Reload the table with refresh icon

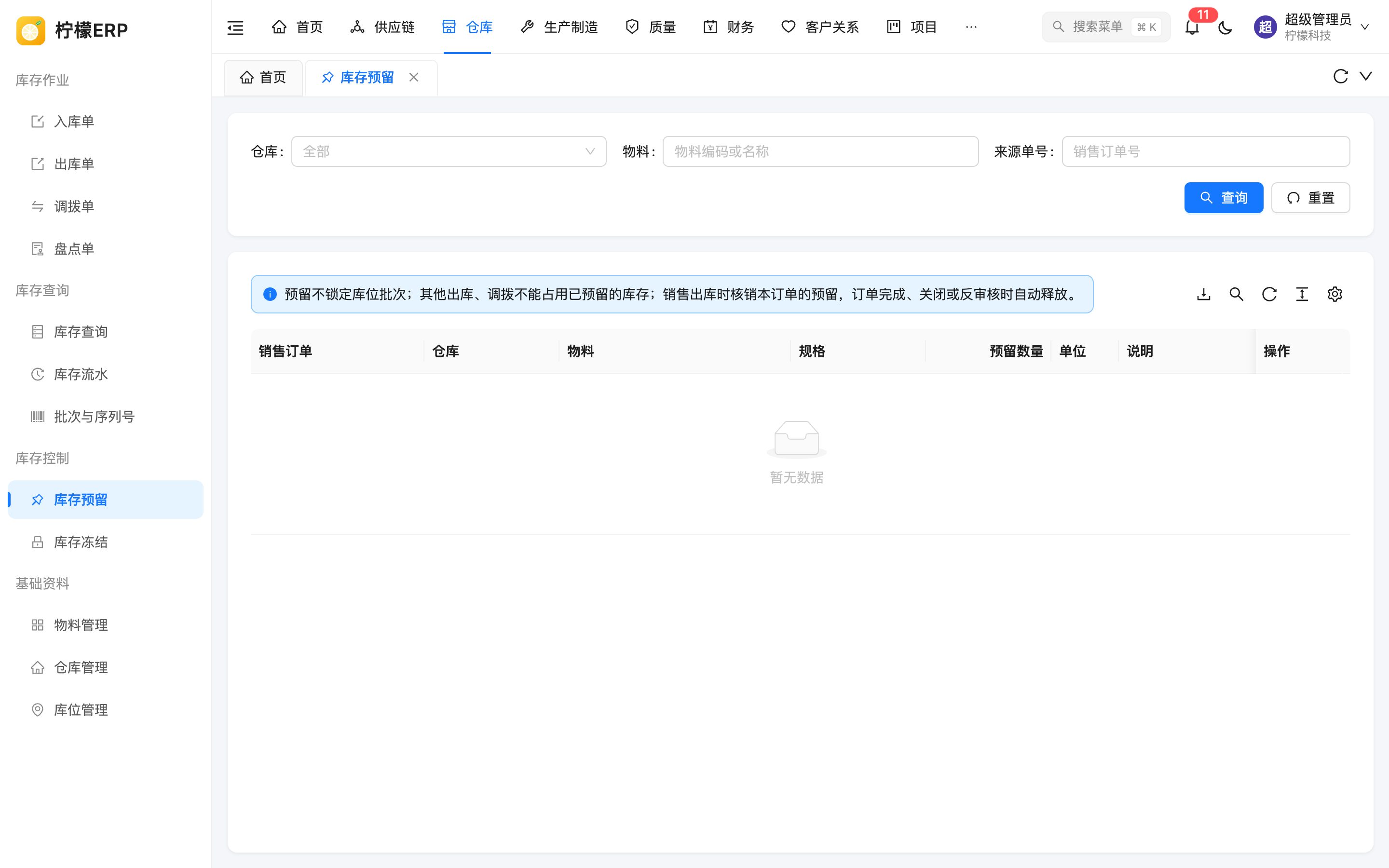tap(1269, 294)
